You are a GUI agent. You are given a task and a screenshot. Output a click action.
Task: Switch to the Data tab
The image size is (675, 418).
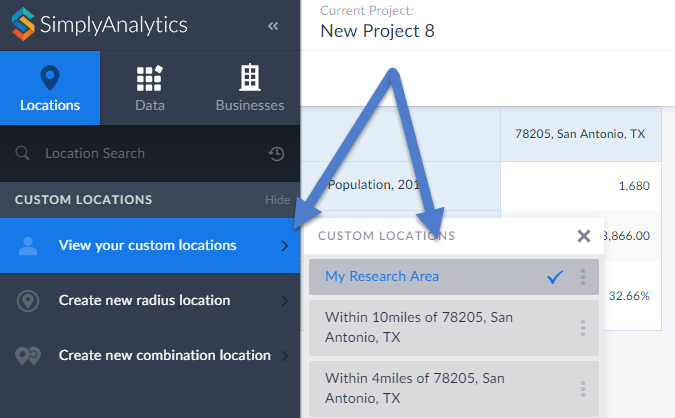tap(150, 88)
